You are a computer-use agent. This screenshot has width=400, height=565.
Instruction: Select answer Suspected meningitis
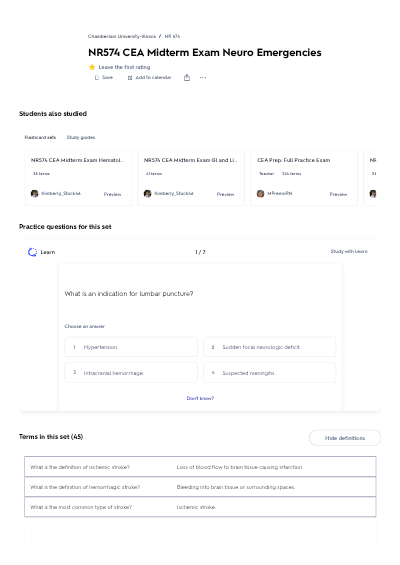point(270,373)
